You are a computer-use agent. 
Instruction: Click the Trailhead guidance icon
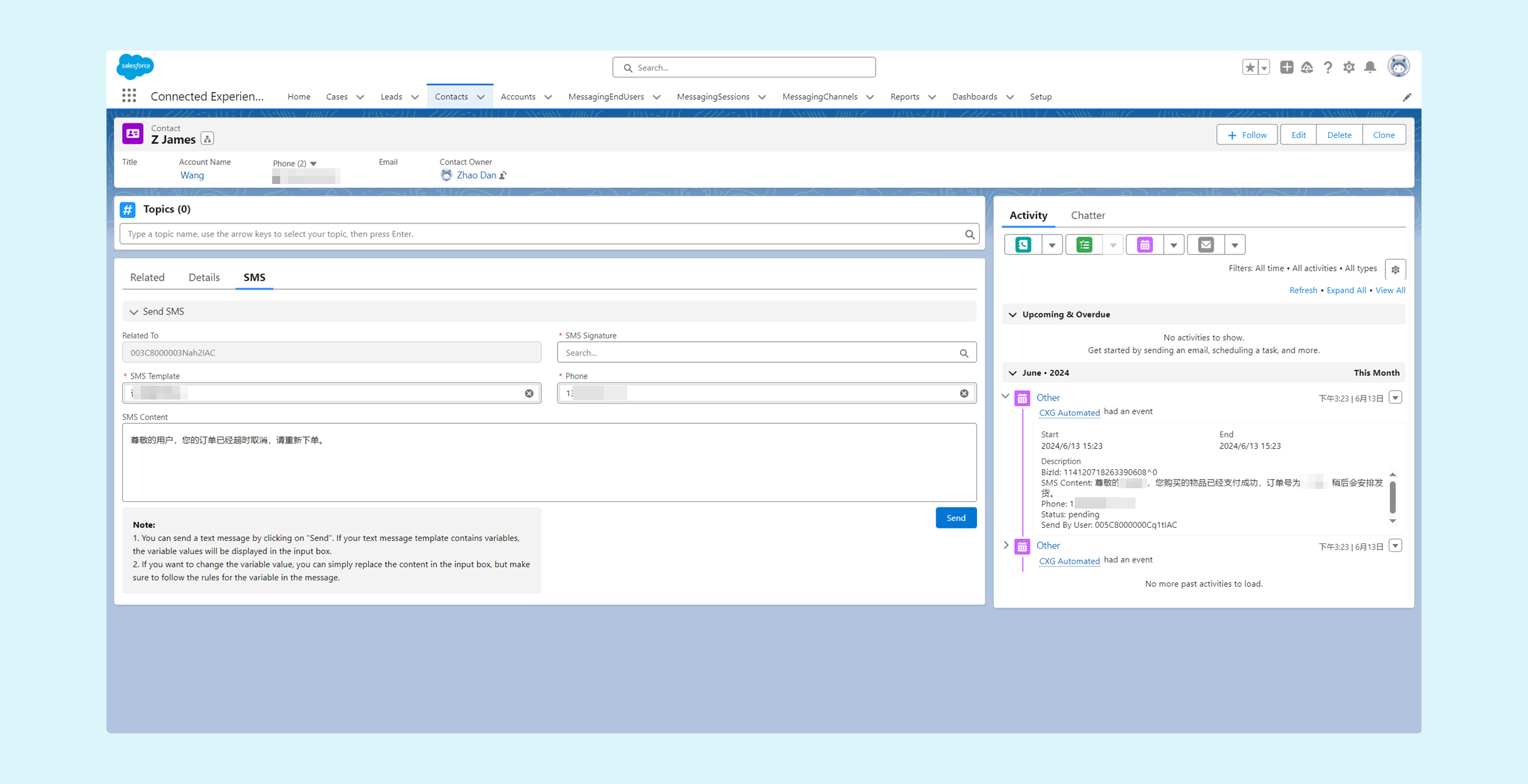point(1307,67)
